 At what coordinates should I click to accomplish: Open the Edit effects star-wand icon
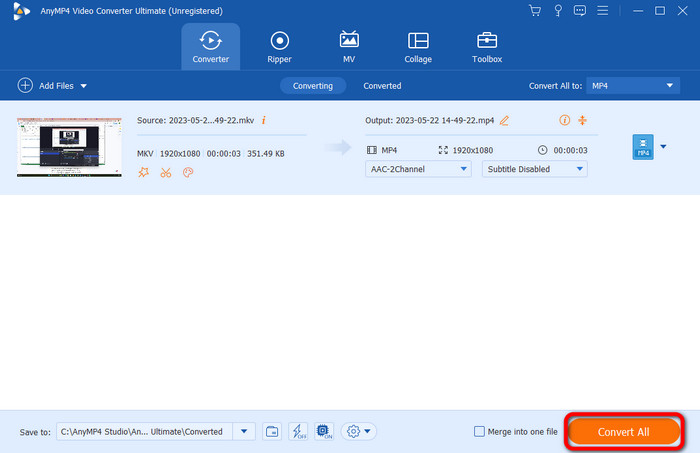(x=143, y=172)
